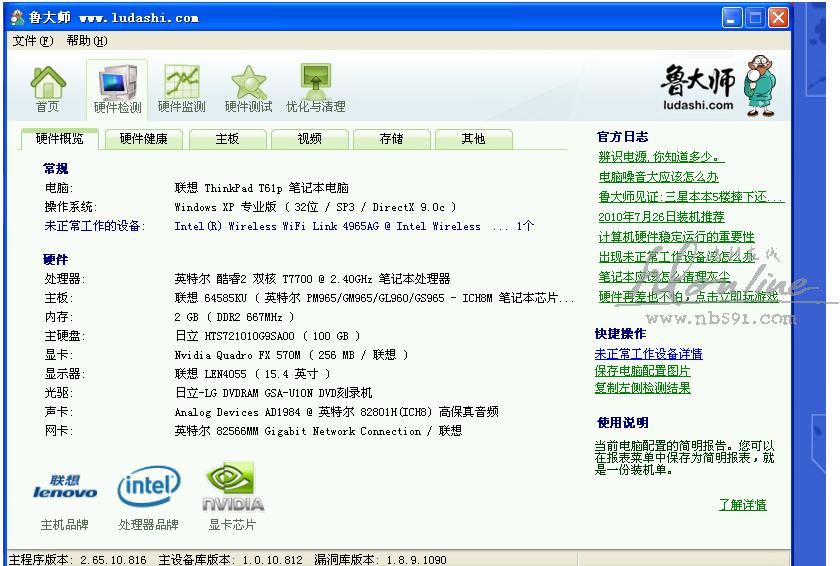Click the NVIDIA graphics chip logo
Image resolution: width=840 pixels, height=566 pixels.
232,487
